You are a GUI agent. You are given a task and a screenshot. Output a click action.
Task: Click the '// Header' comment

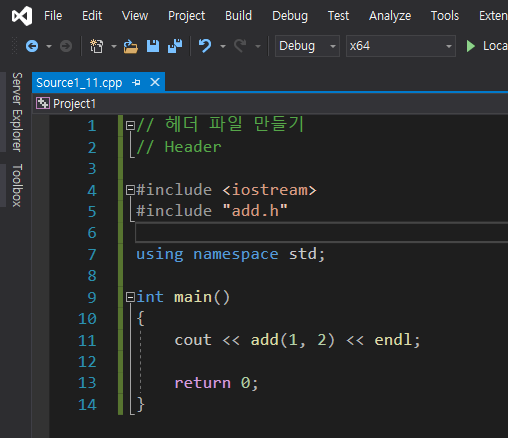179,147
